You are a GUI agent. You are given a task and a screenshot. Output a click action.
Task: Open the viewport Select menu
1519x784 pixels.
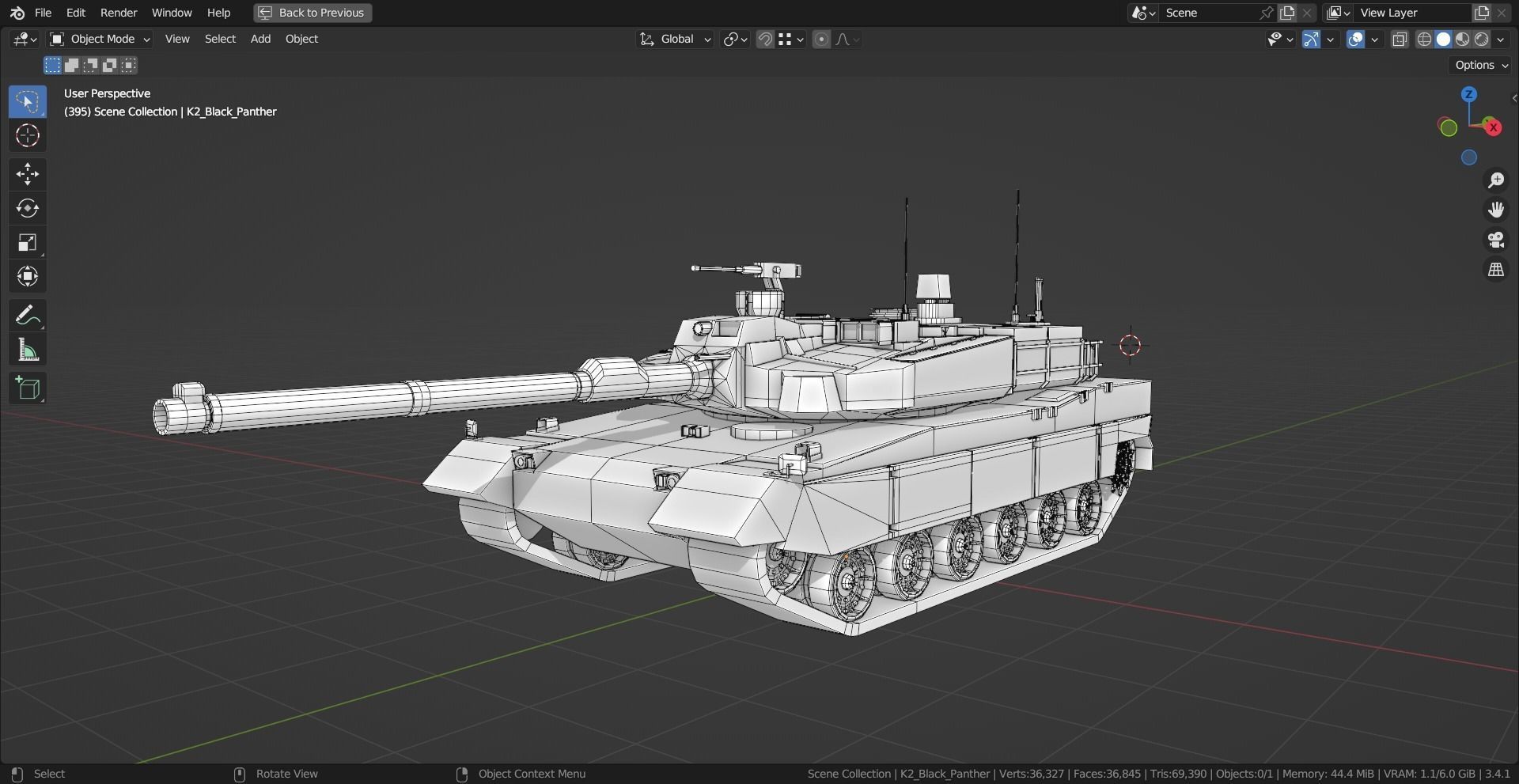coord(220,39)
